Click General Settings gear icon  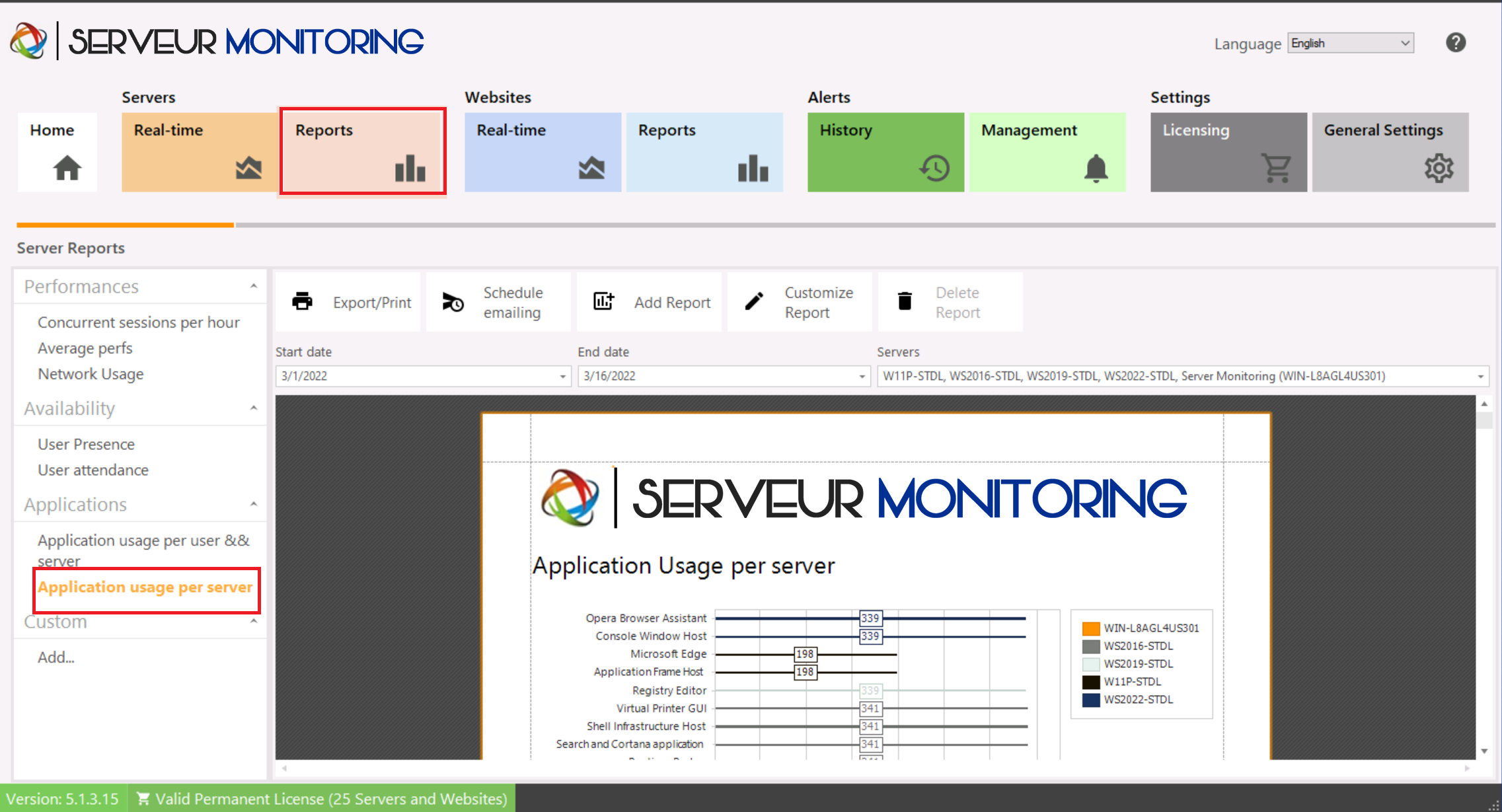tap(1439, 168)
